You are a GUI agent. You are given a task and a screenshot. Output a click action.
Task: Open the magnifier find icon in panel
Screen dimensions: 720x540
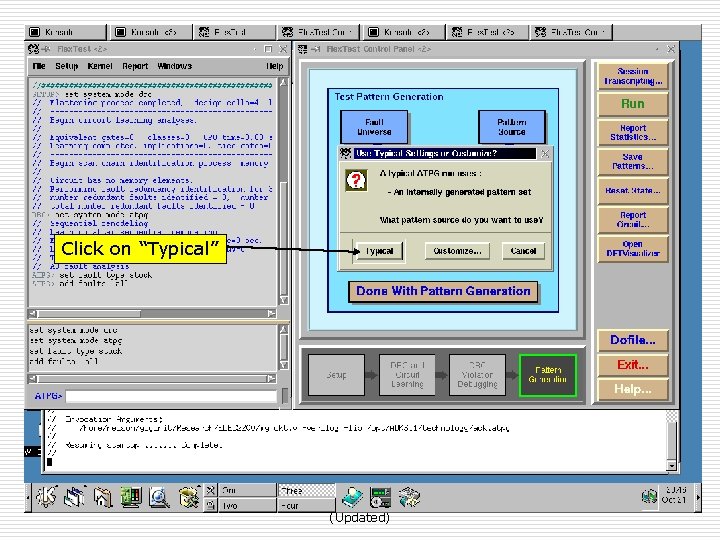click(x=159, y=497)
